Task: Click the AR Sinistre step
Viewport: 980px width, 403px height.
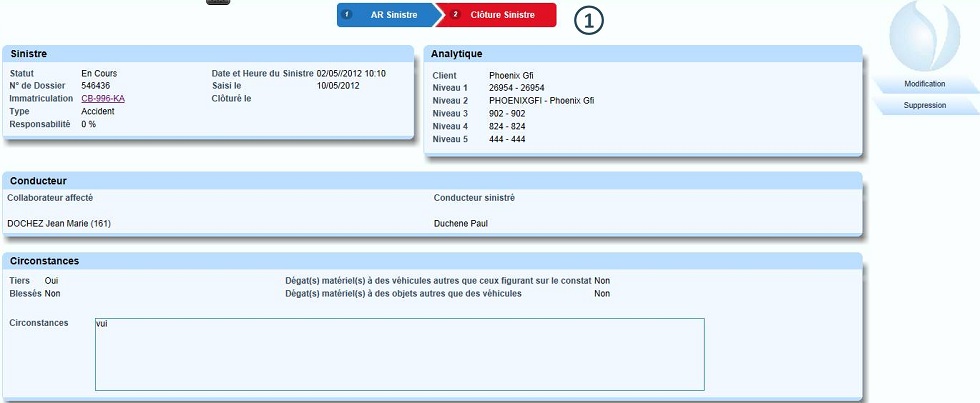Action: (392, 15)
